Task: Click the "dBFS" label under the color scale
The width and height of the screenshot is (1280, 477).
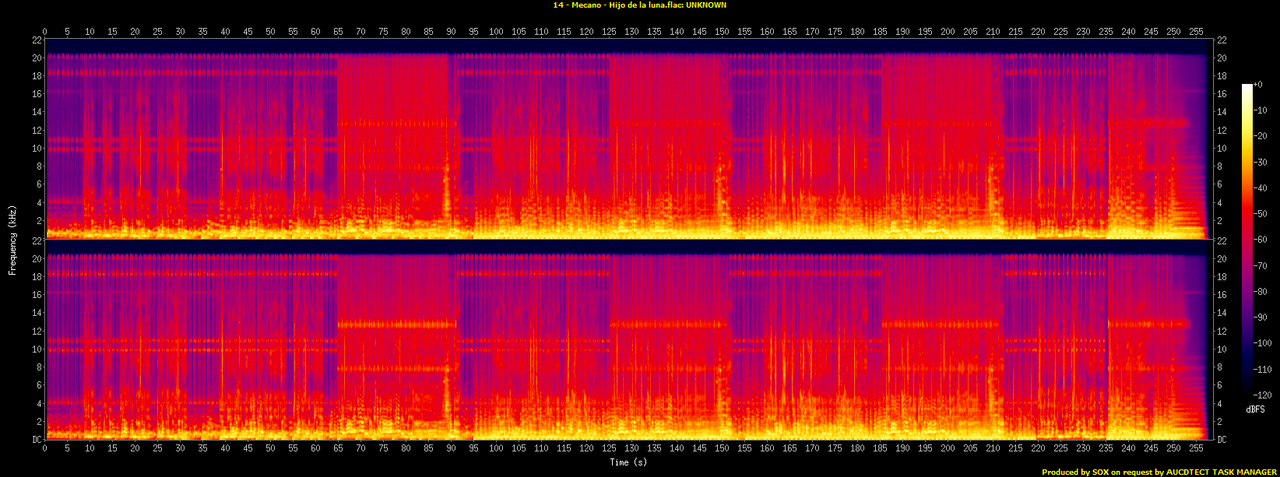Action: (x=1256, y=411)
